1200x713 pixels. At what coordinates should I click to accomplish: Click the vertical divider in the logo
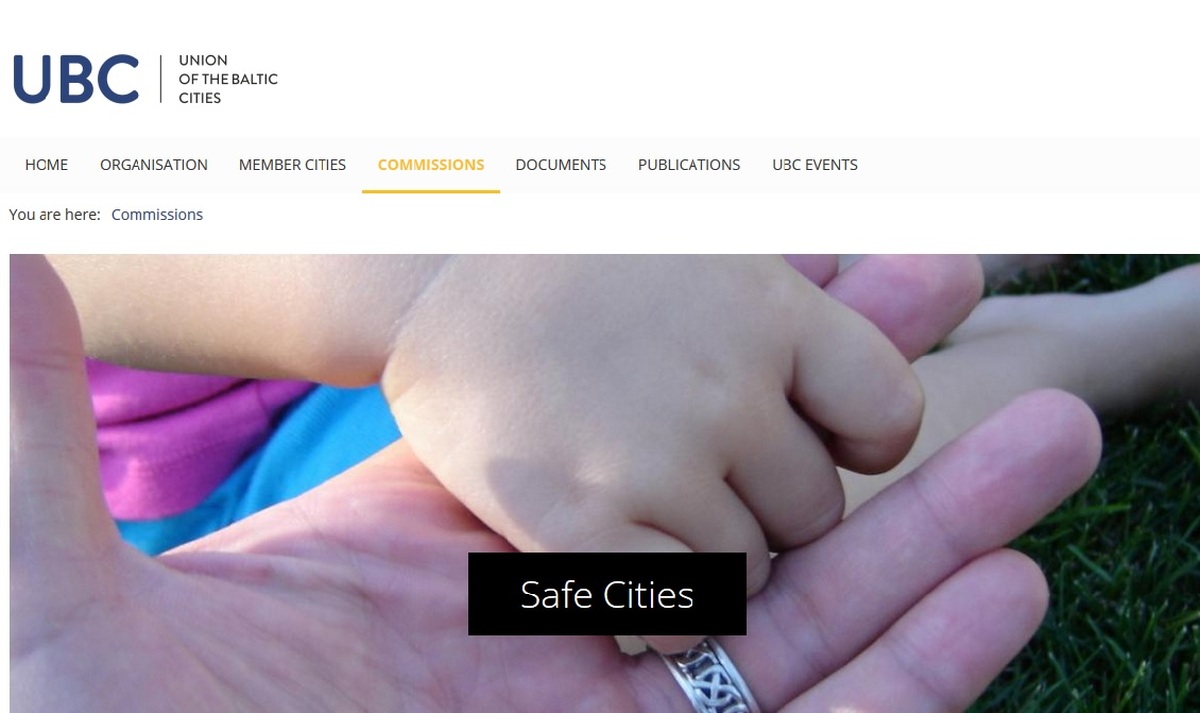(x=160, y=79)
